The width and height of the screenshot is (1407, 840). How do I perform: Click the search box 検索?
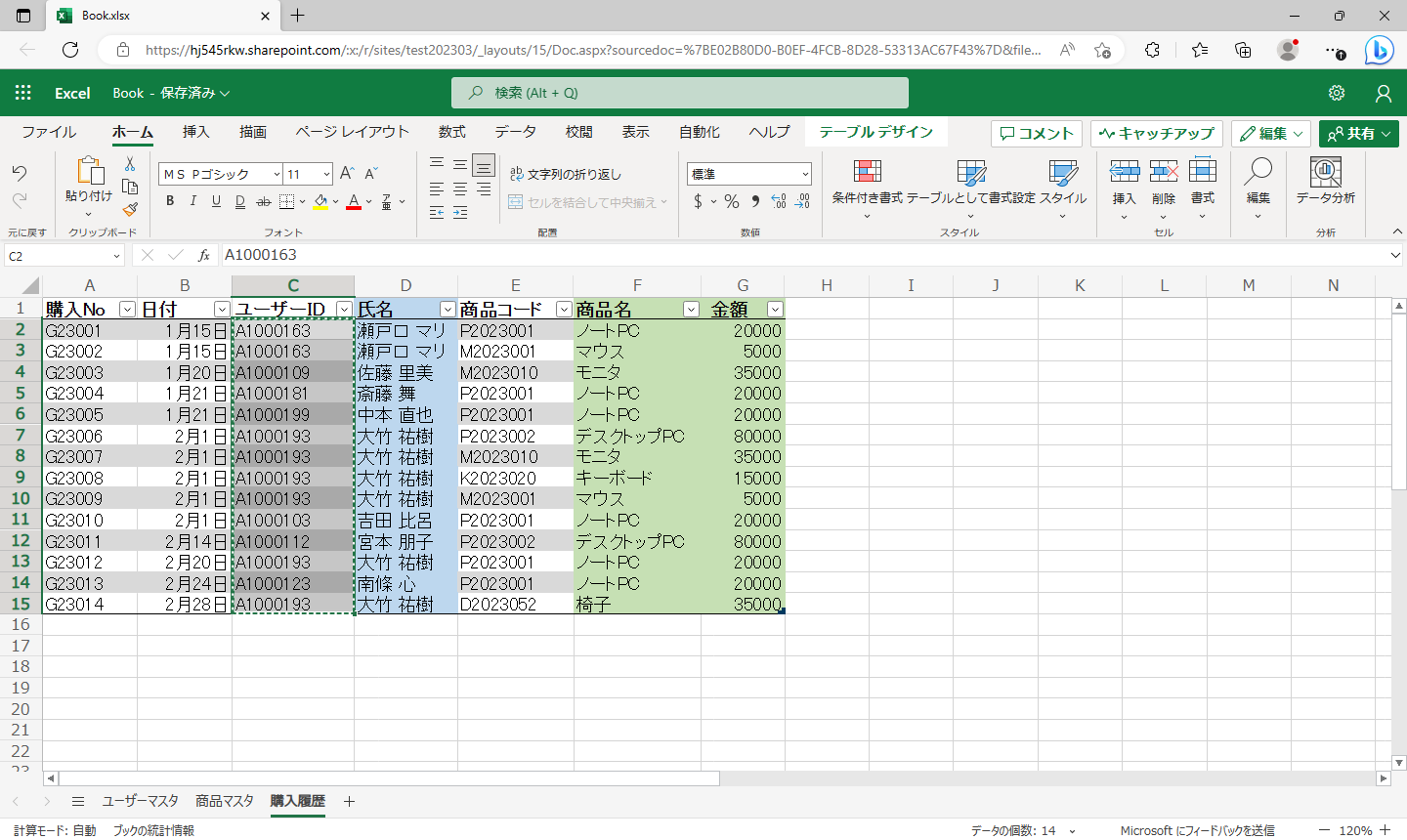(680, 93)
